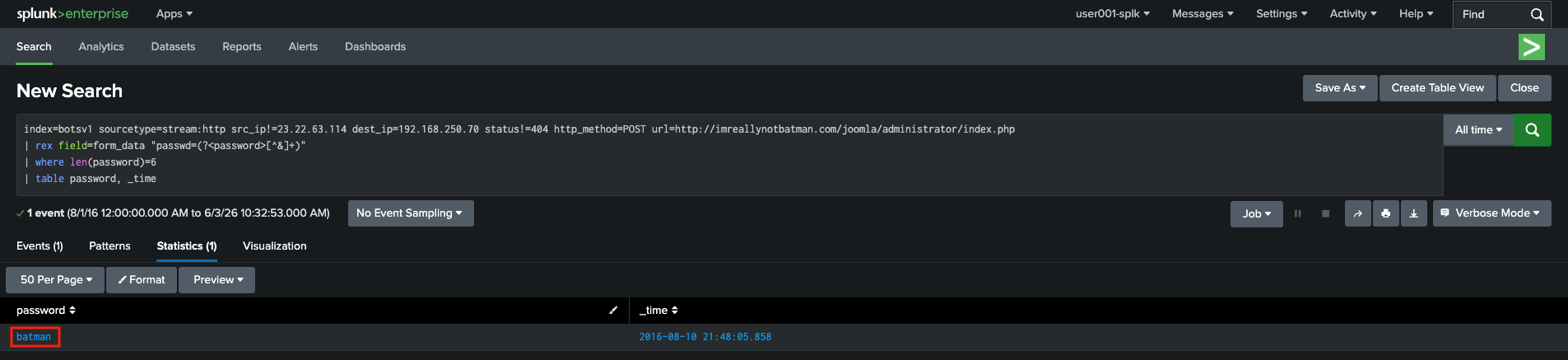The width and height of the screenshot is (1568, 360).
Task: Open the Preview dropdown
Action: (217, 280)
